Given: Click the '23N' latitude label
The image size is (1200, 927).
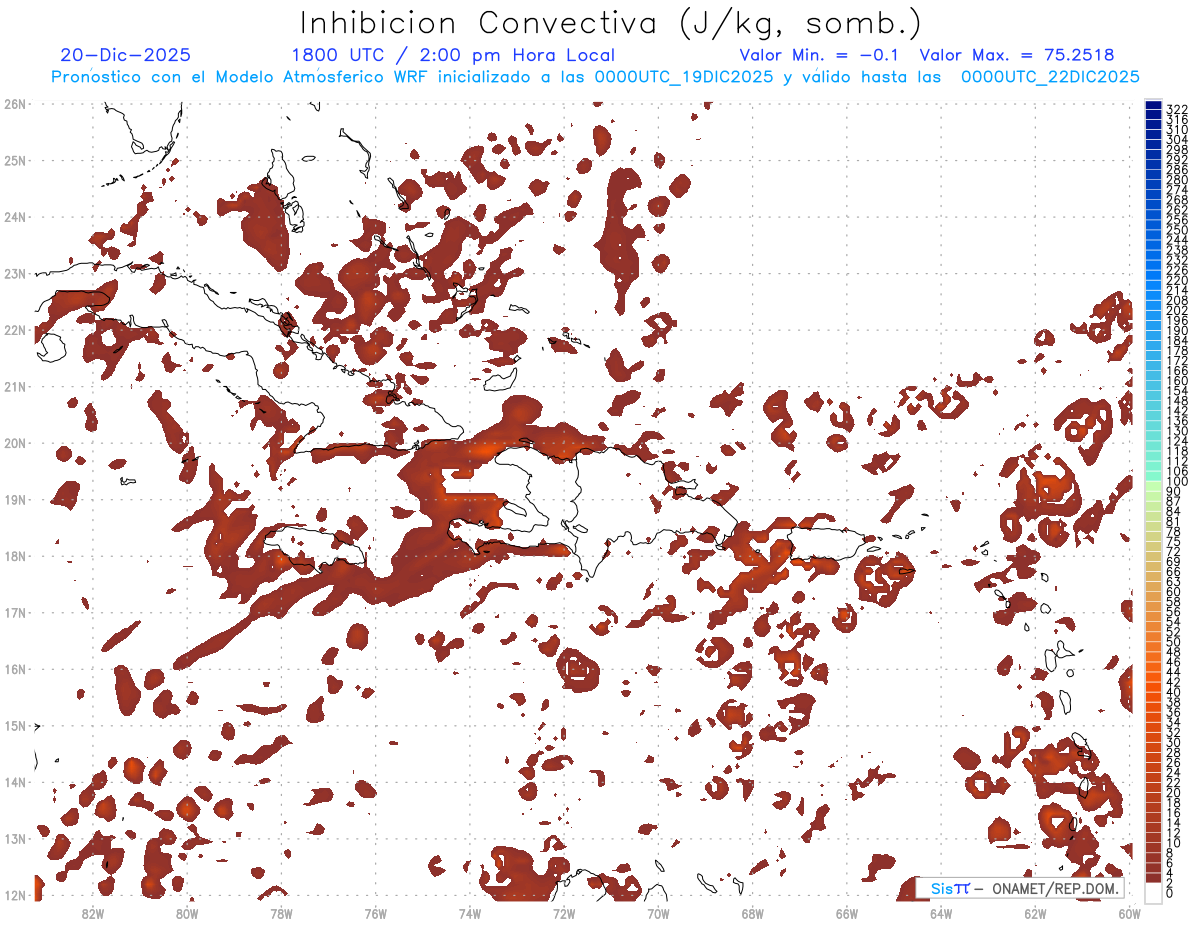Looking at the screenshot, I should pos(15,273).
